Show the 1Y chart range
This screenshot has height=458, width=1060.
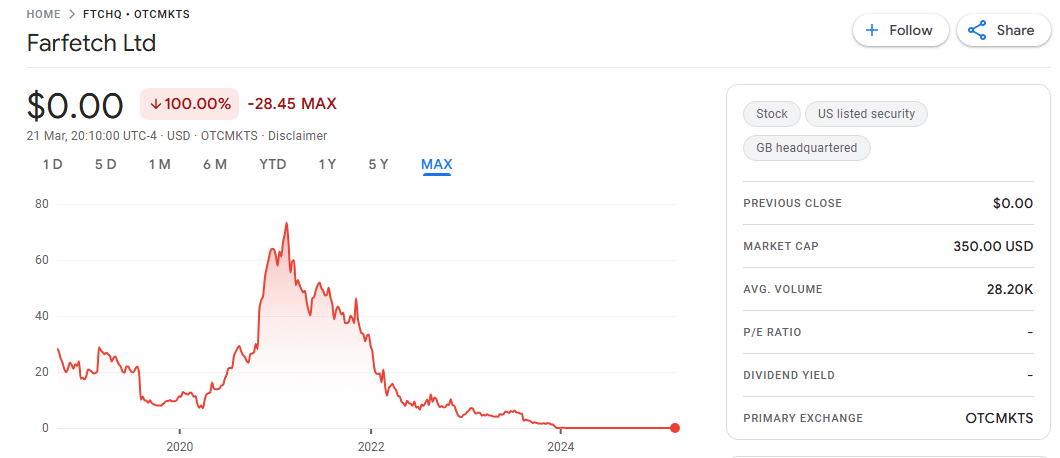pyautogui.click(x=327, y=164)
